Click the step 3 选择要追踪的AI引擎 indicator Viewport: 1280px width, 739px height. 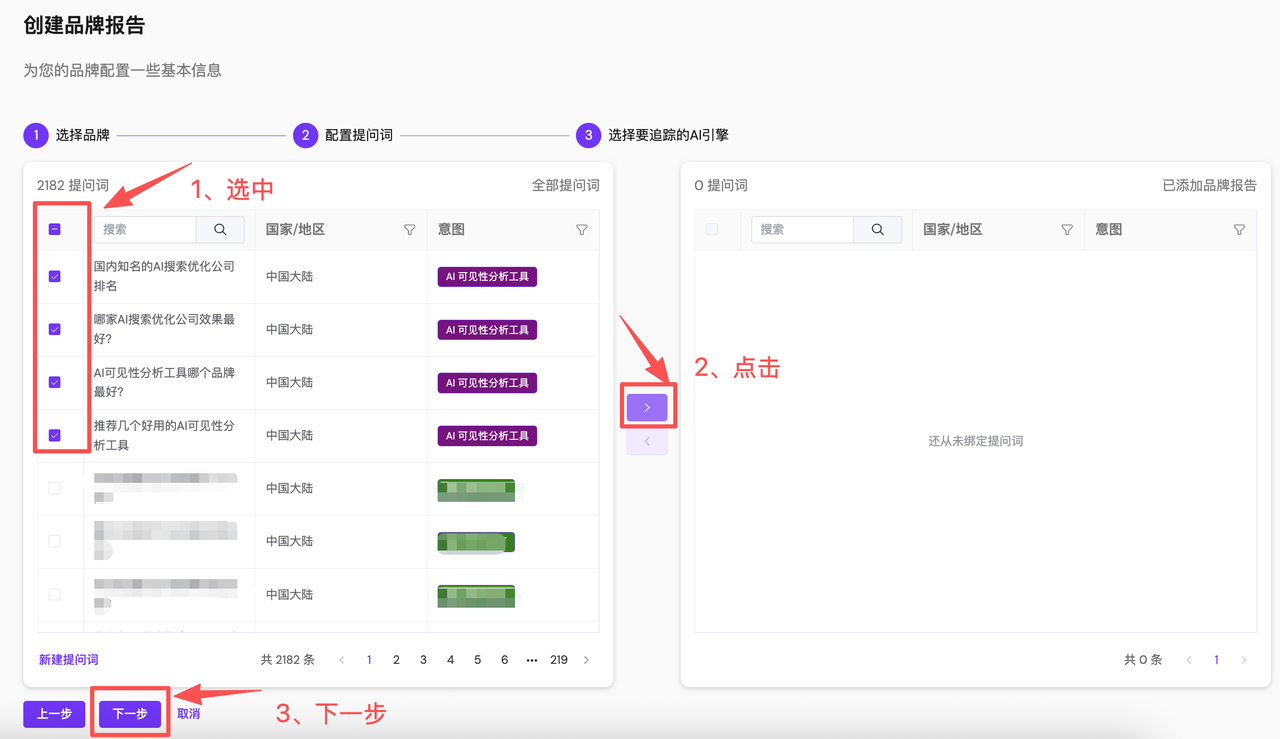[x=590, y=134]
